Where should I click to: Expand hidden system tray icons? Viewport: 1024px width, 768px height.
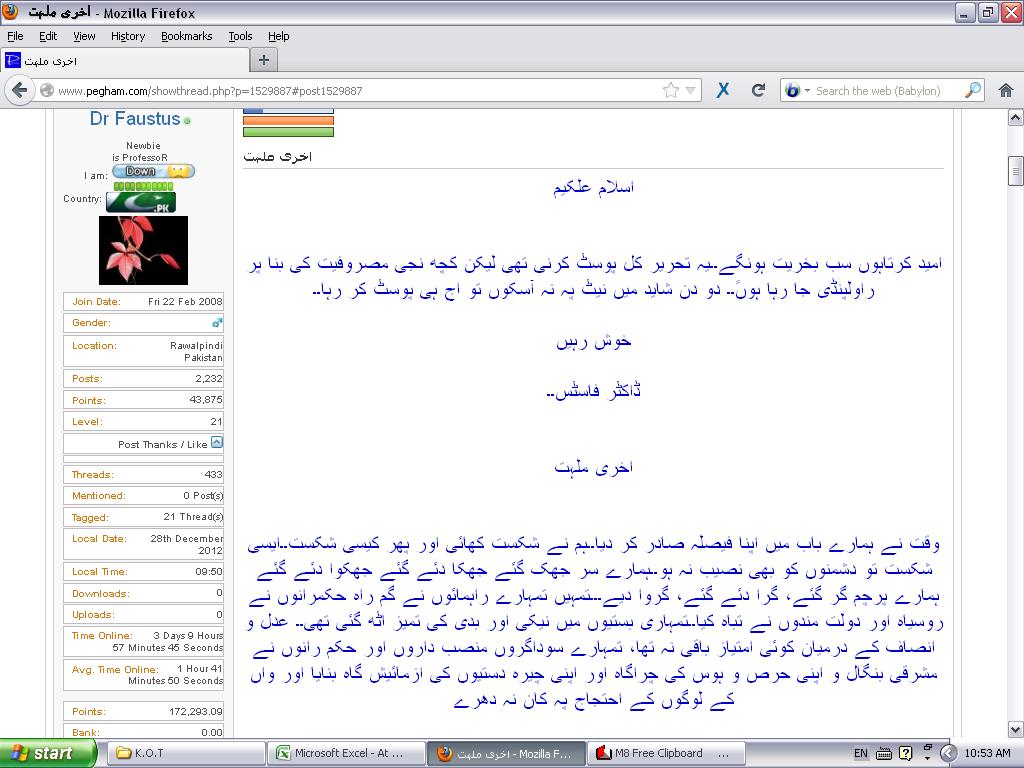(948, 753)
